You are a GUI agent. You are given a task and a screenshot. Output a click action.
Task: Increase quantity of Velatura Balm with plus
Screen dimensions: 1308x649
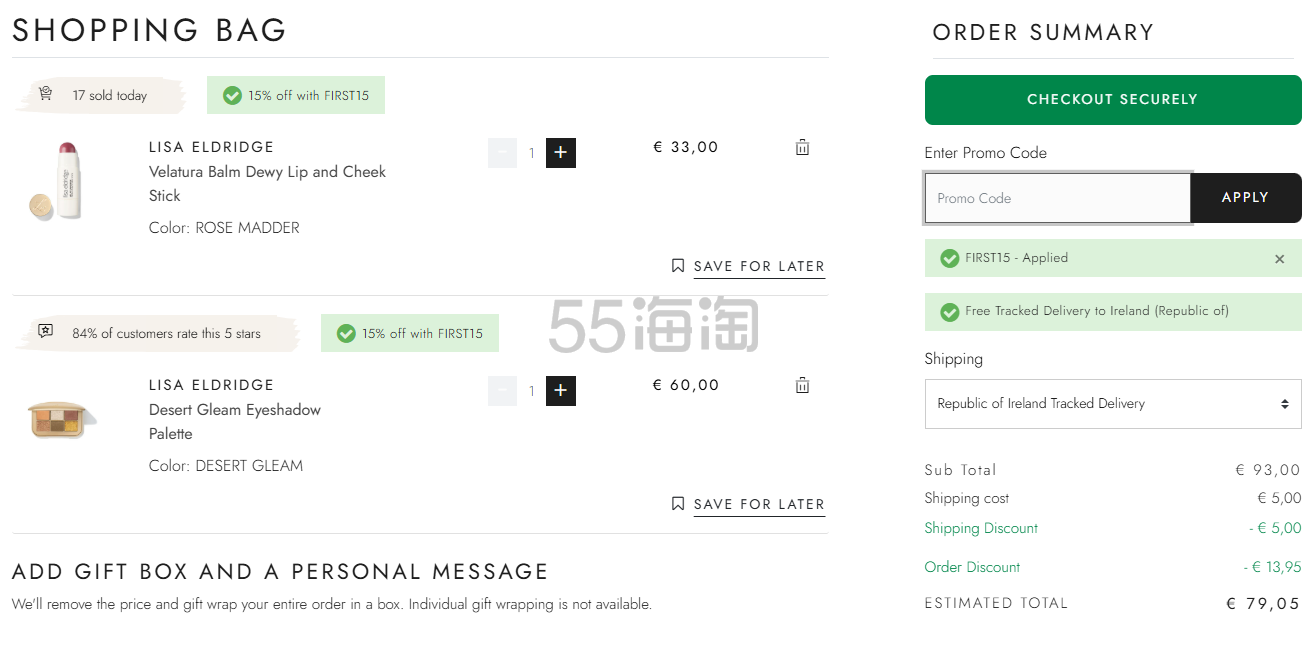(561, 153)
